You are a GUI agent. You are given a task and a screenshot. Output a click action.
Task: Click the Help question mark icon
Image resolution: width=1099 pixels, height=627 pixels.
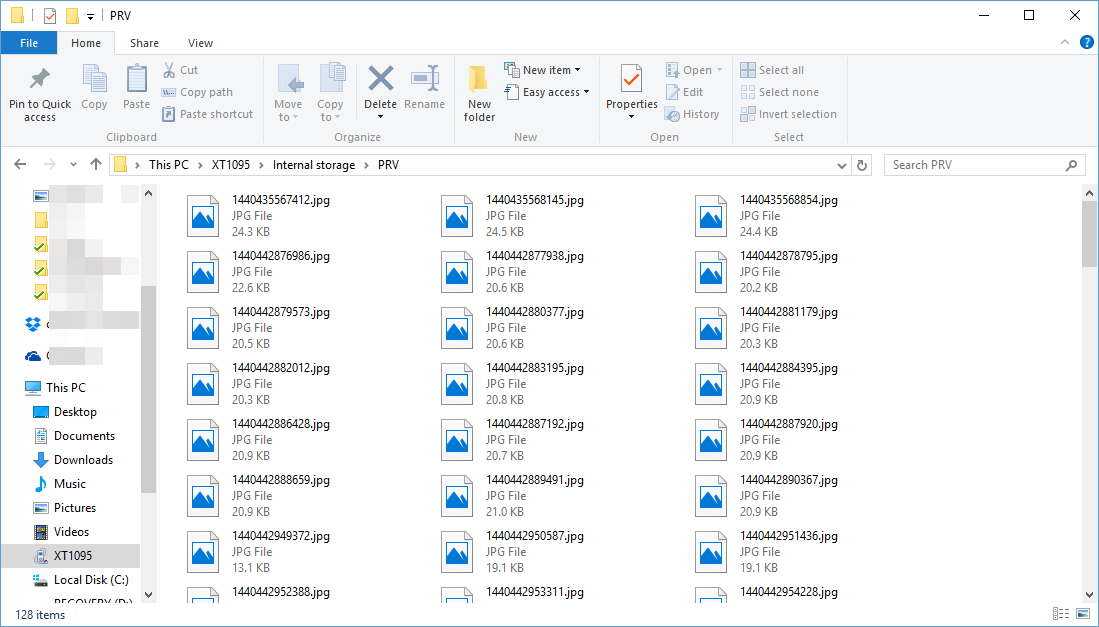point(1087,42)
